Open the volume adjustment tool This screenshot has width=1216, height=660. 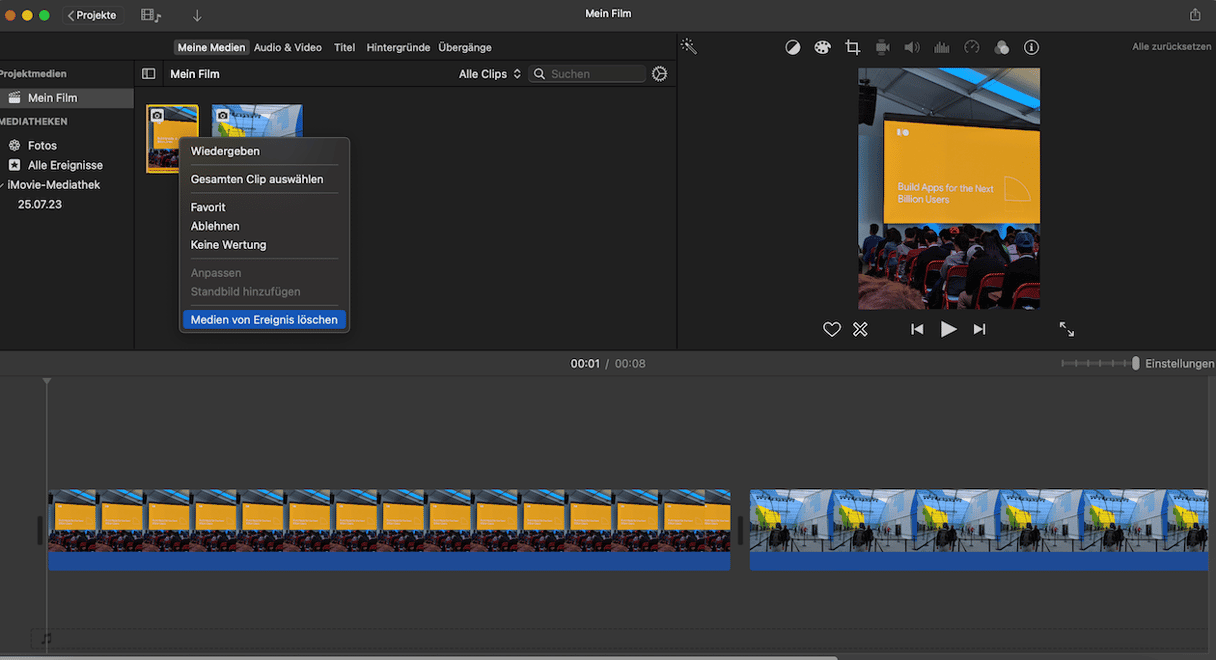click(x=911, y=47)
